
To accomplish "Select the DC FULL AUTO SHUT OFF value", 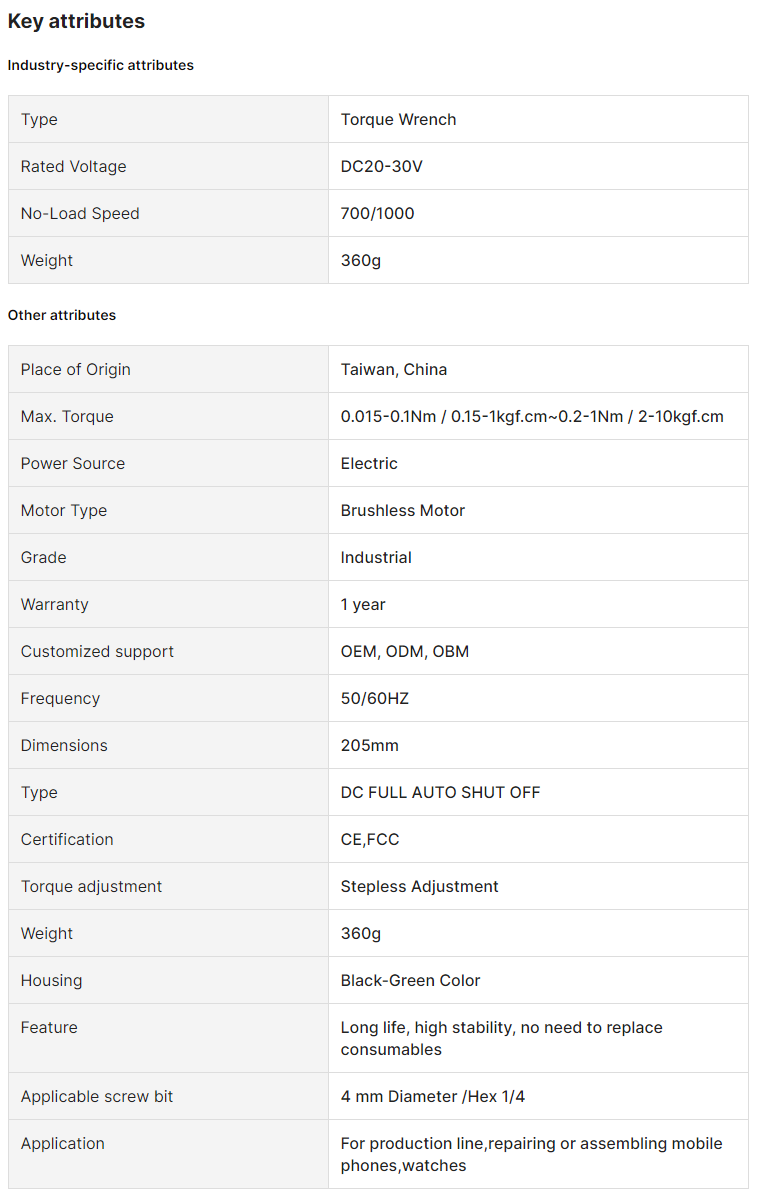I will point(440,792).
